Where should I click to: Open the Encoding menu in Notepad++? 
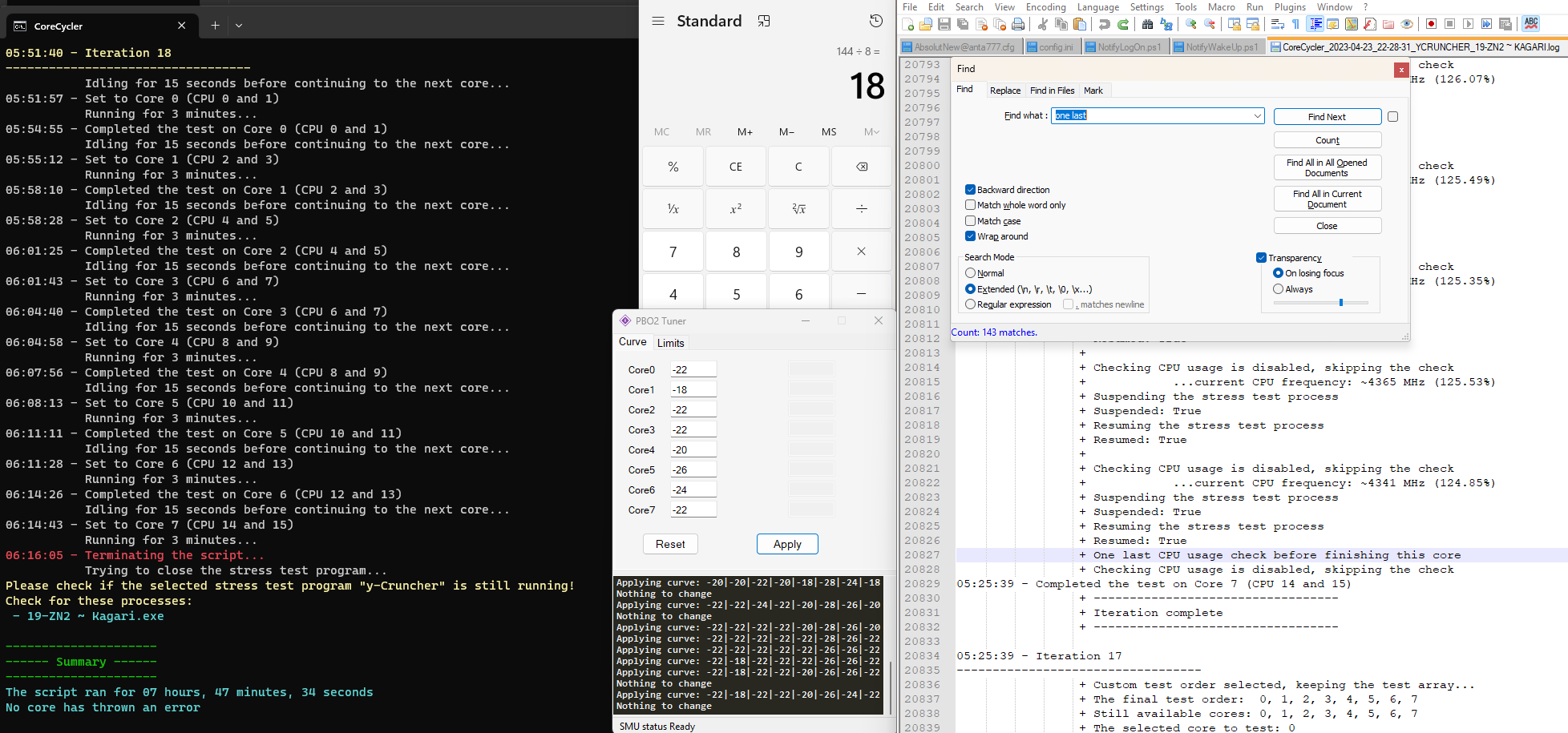tap(1046, 7)
